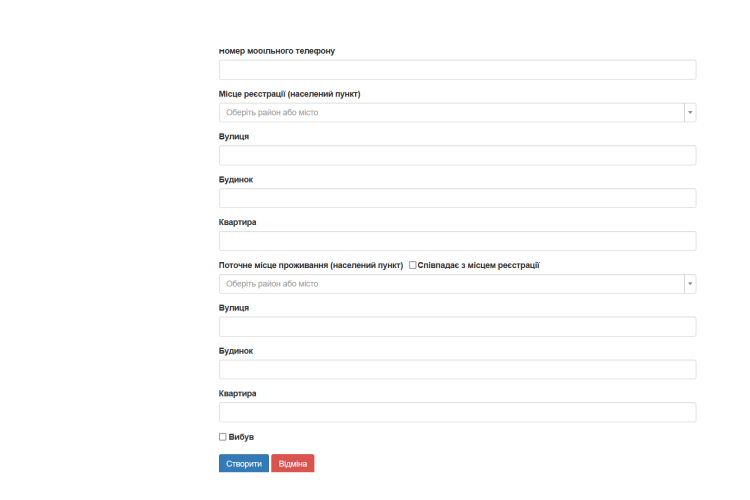Open the 'Місце реєстрації' select box placeholder
750x500 pixels.
coord(452,112)
